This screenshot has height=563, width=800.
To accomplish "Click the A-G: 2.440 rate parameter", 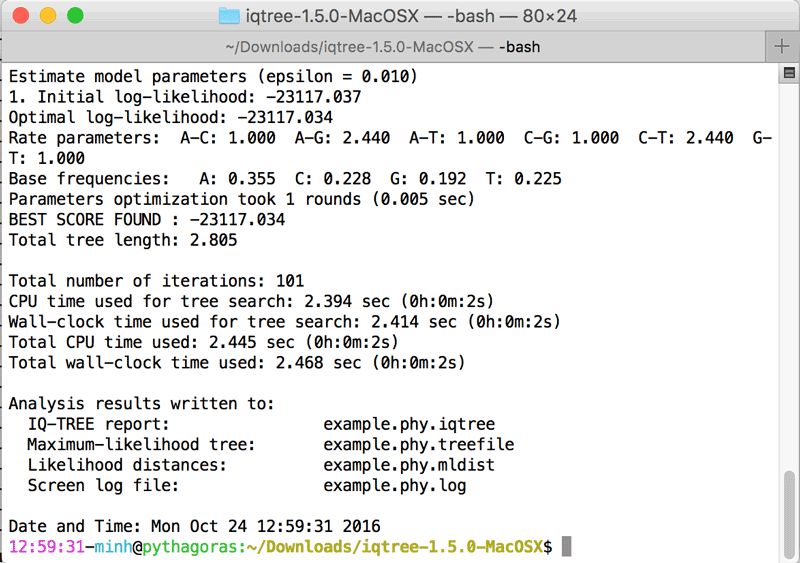I will pos(342,138).
